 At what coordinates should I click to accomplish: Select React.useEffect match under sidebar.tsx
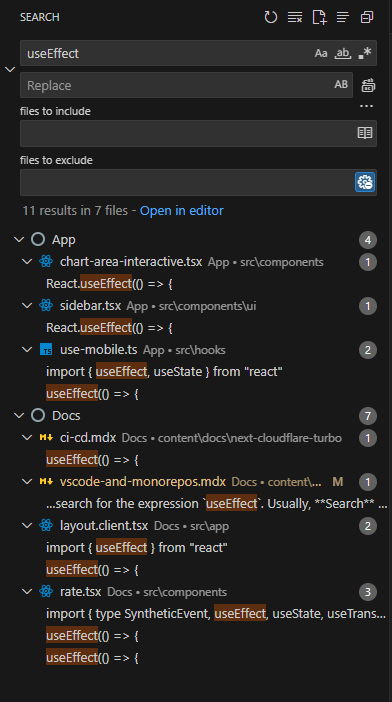click(109, 328)
